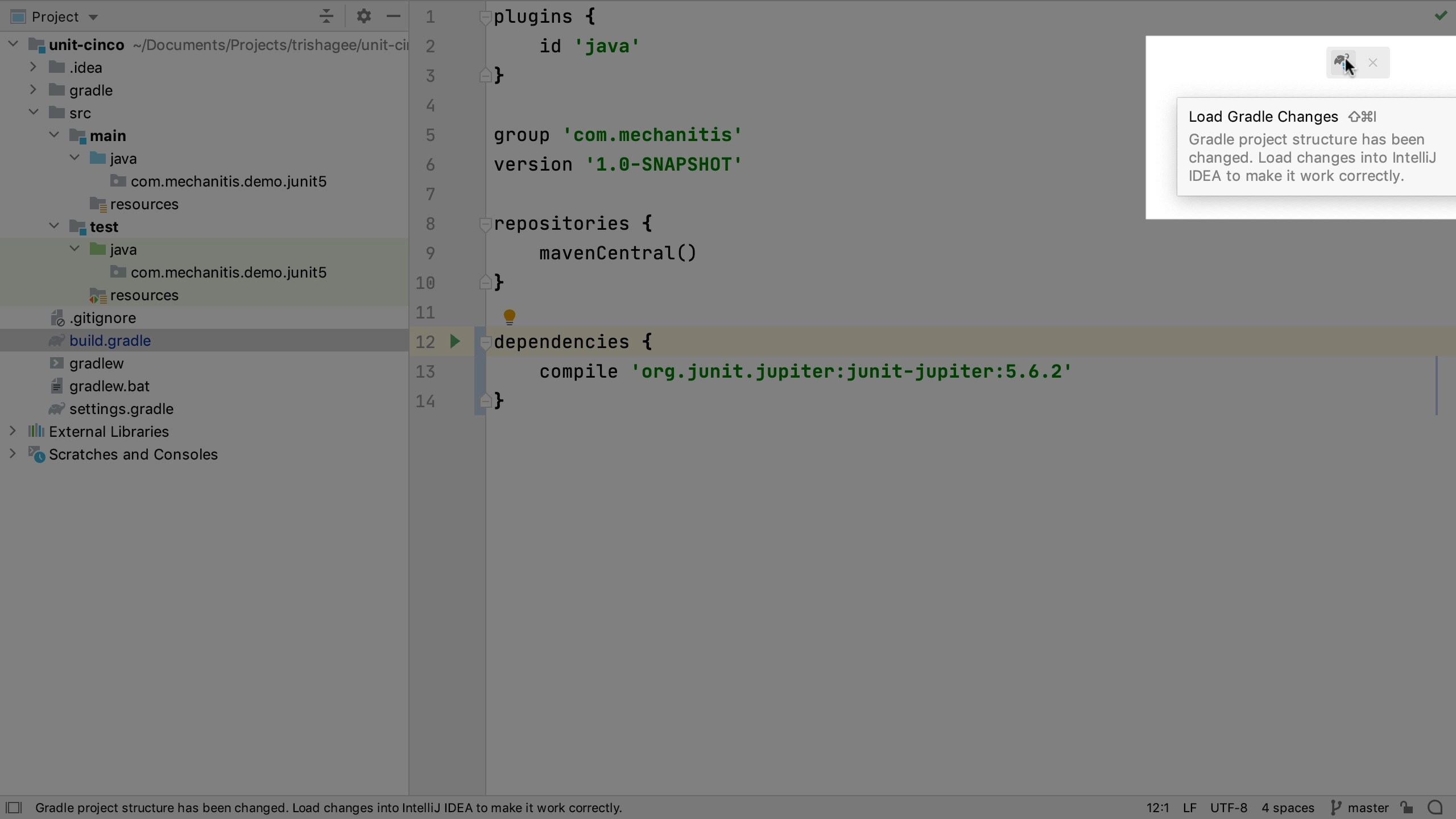
Task: Open Project tool window settings gear
Action: pyautogui.click(x=363, y=16)
